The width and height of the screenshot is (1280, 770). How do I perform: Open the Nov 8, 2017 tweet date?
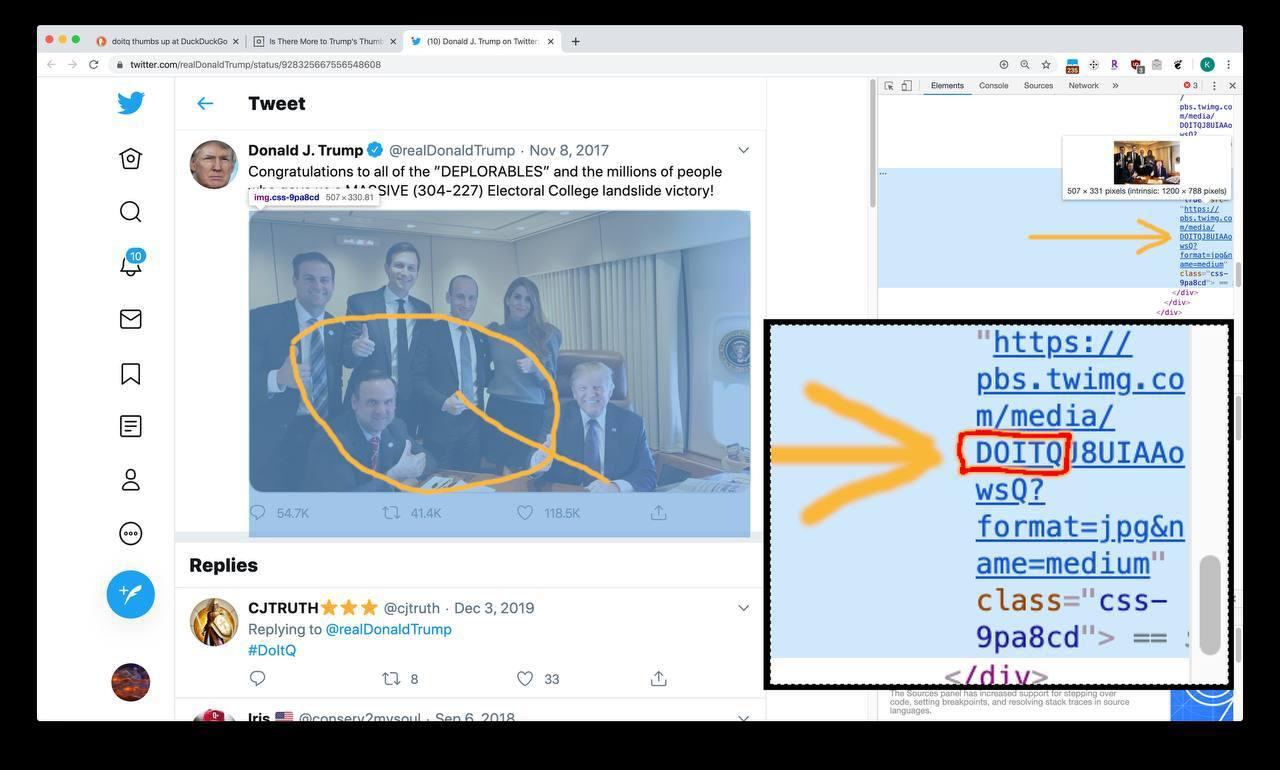569,150
